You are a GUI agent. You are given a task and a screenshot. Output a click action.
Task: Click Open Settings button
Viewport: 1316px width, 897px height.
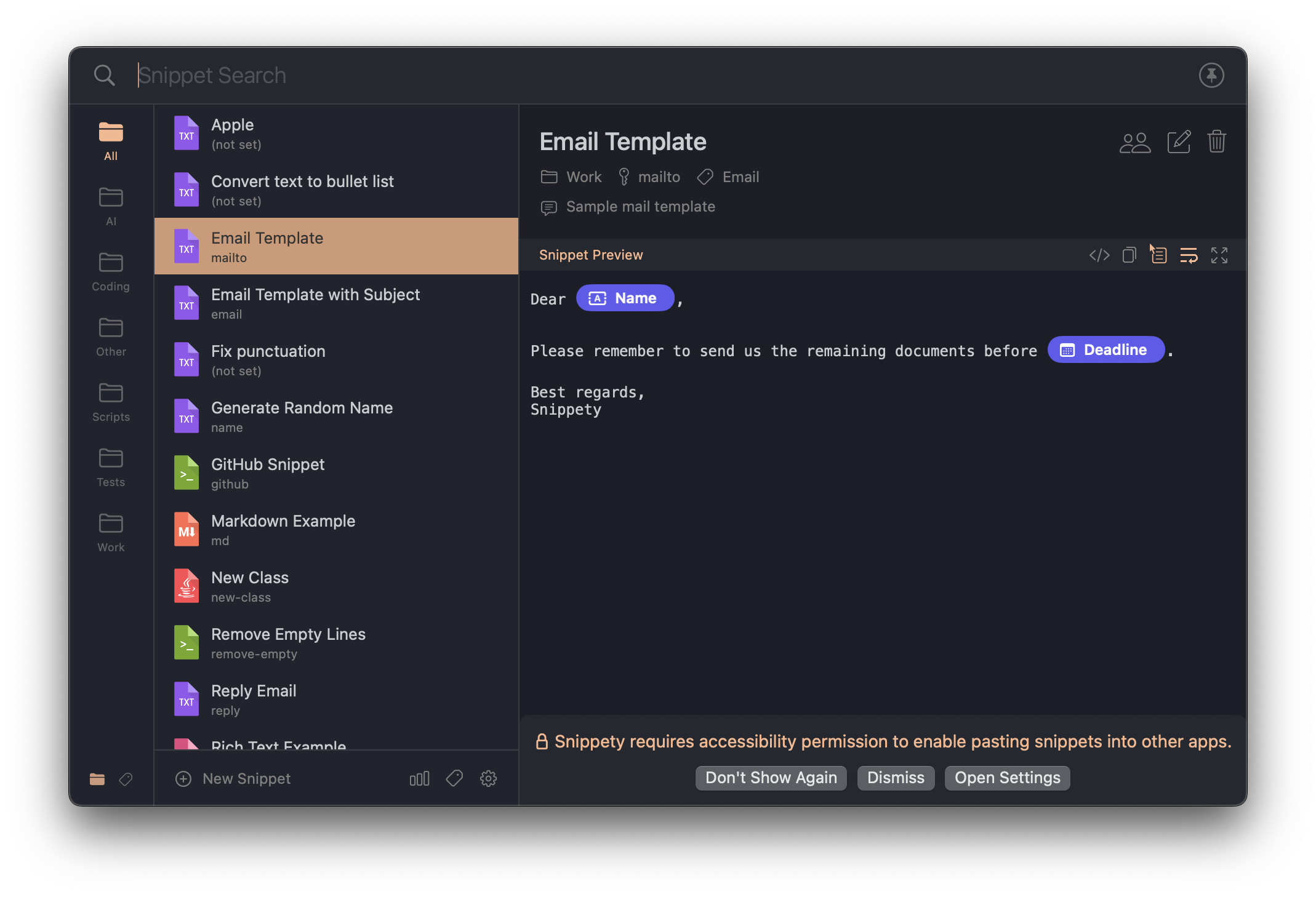click(1008, 778)
